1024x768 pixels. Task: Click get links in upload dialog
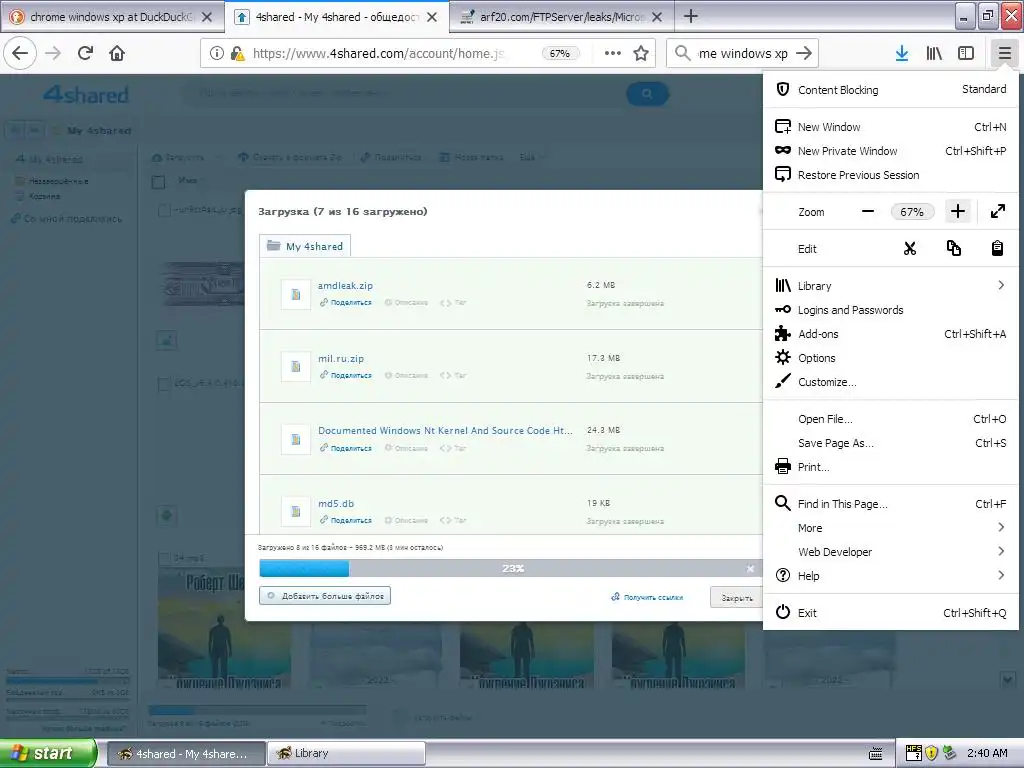(647, 597)
